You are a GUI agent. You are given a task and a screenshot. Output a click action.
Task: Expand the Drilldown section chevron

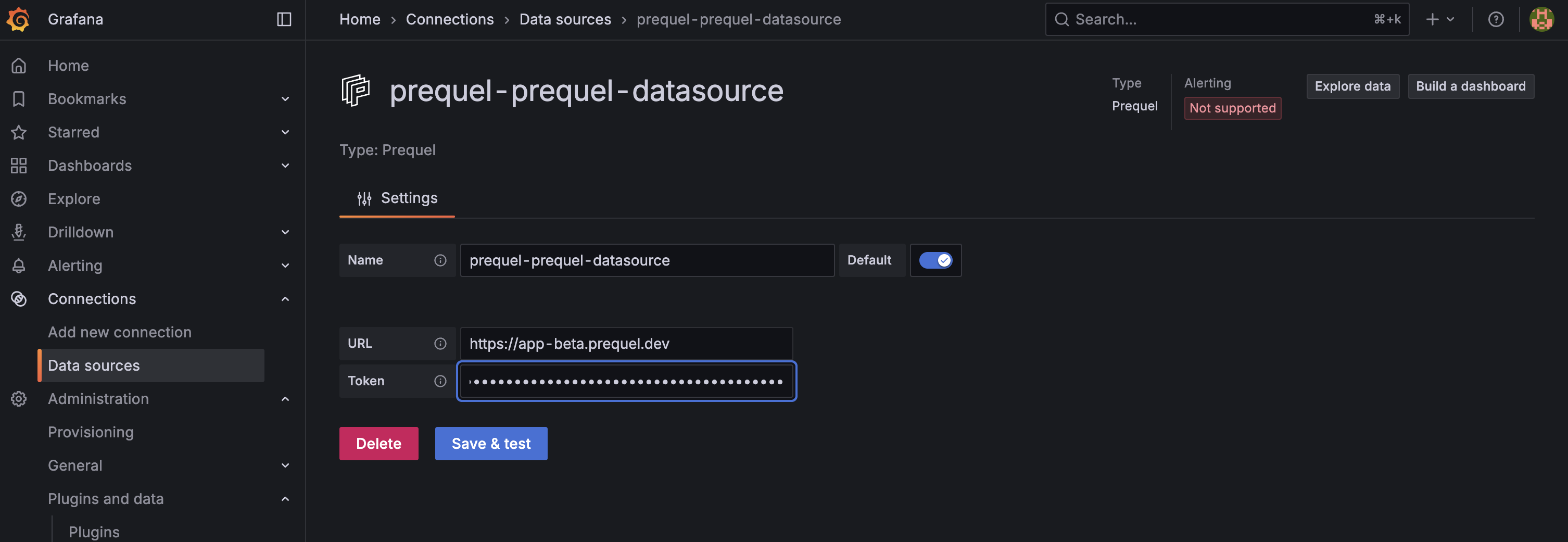tap(285, 233)
